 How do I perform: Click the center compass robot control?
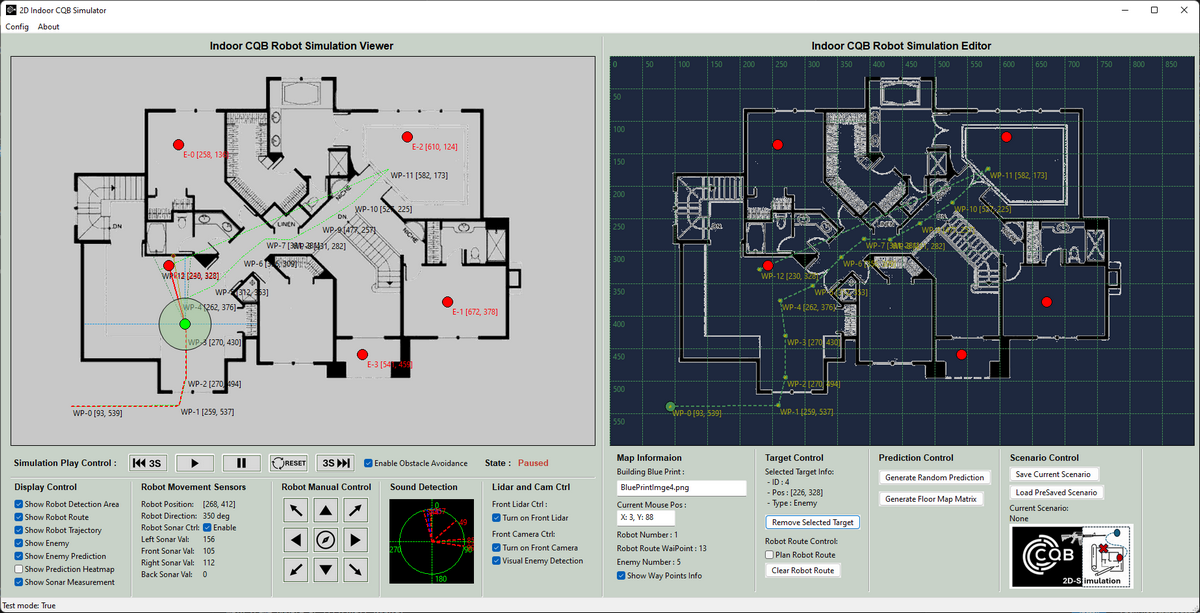(326, 541)
